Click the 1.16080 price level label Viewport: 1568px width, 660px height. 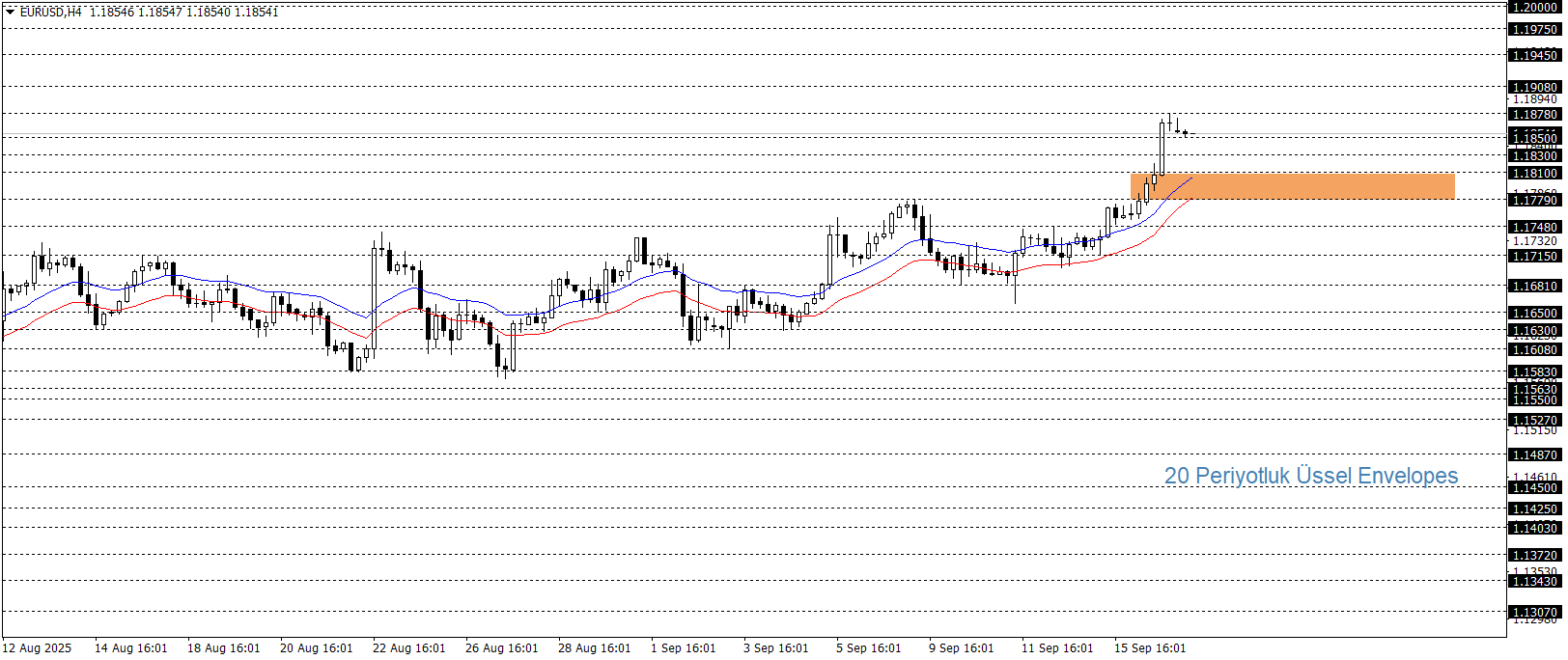(1534, 349)
